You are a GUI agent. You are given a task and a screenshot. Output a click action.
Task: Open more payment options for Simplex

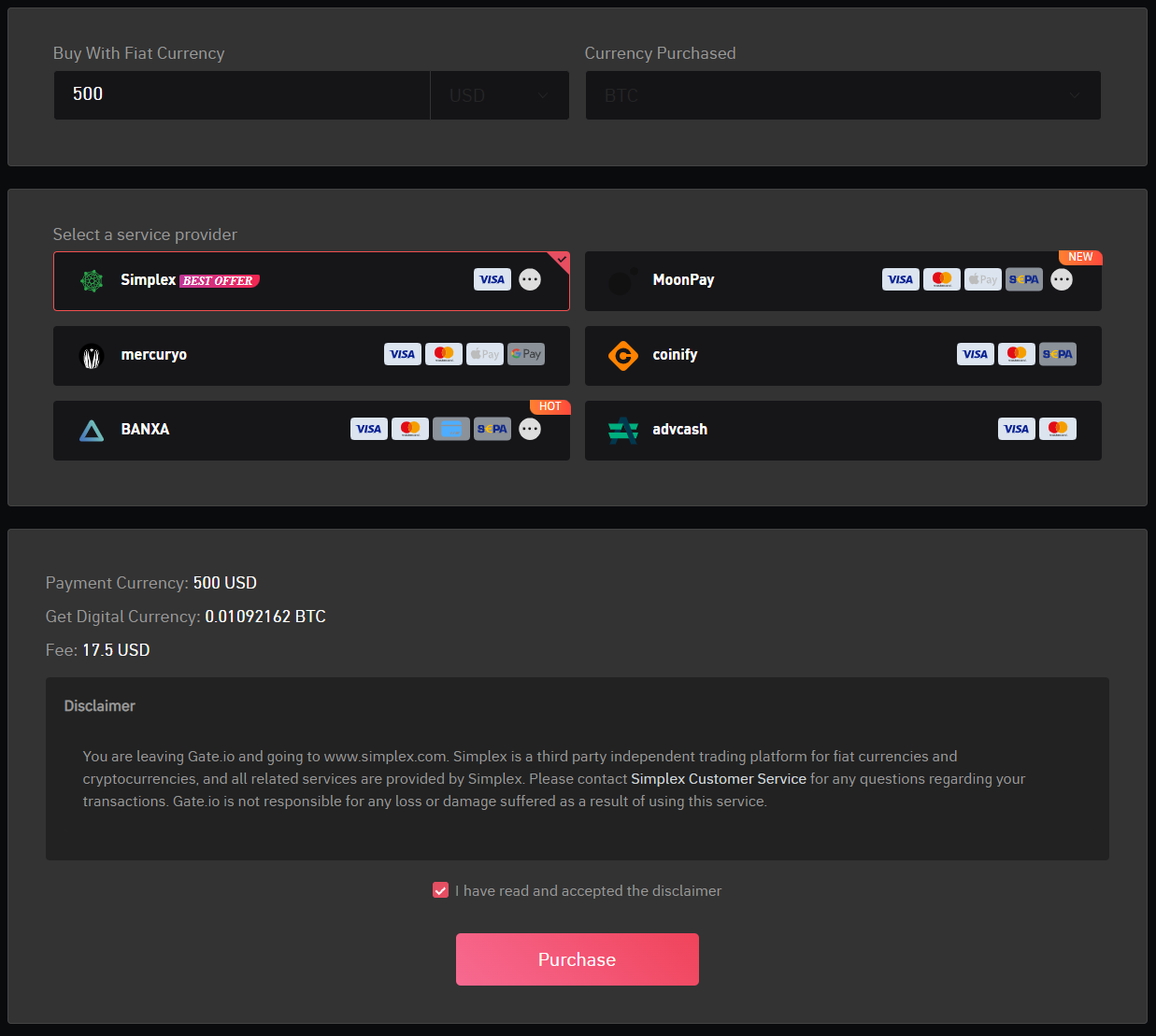click(530, 279)
